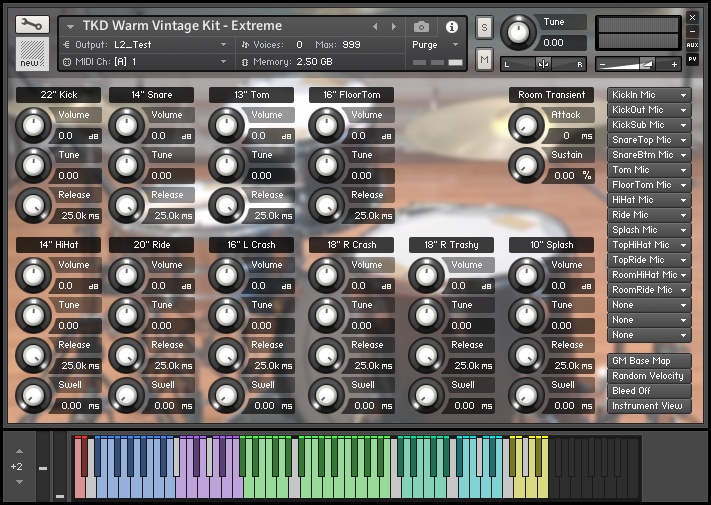Click the Room Transient Sustain value field

tap(571, 175)
